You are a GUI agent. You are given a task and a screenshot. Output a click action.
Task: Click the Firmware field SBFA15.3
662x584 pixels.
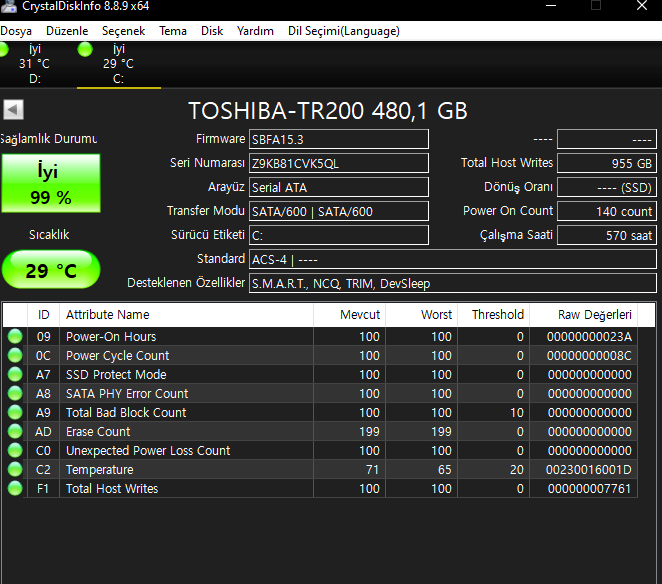(x=339, y=139)
